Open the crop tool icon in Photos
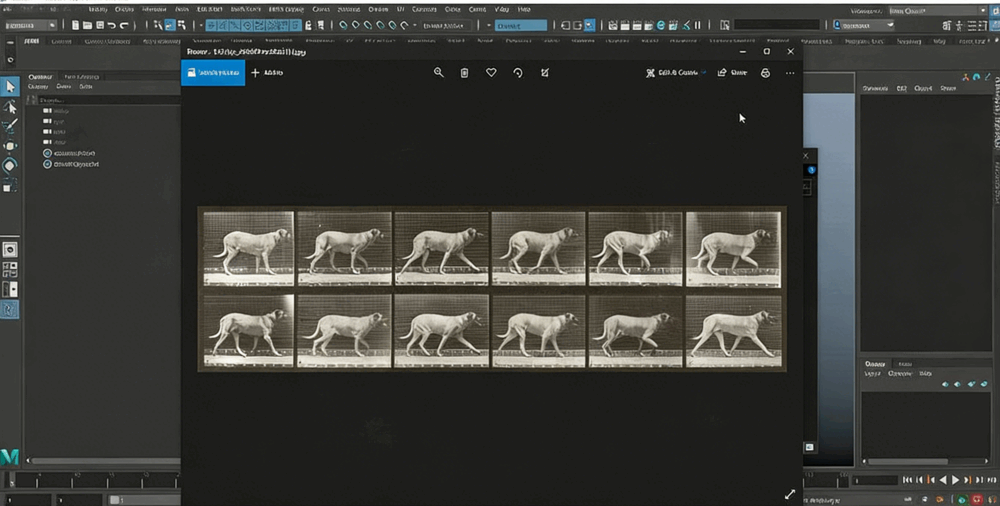Image resolution: width=1000 pixels, height=506 pixels. pyautogui.click(x=545, y=73)
